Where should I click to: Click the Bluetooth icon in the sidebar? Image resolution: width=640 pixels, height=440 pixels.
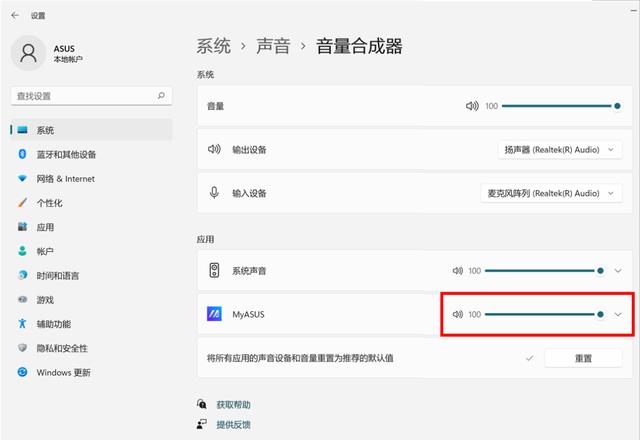22,154
